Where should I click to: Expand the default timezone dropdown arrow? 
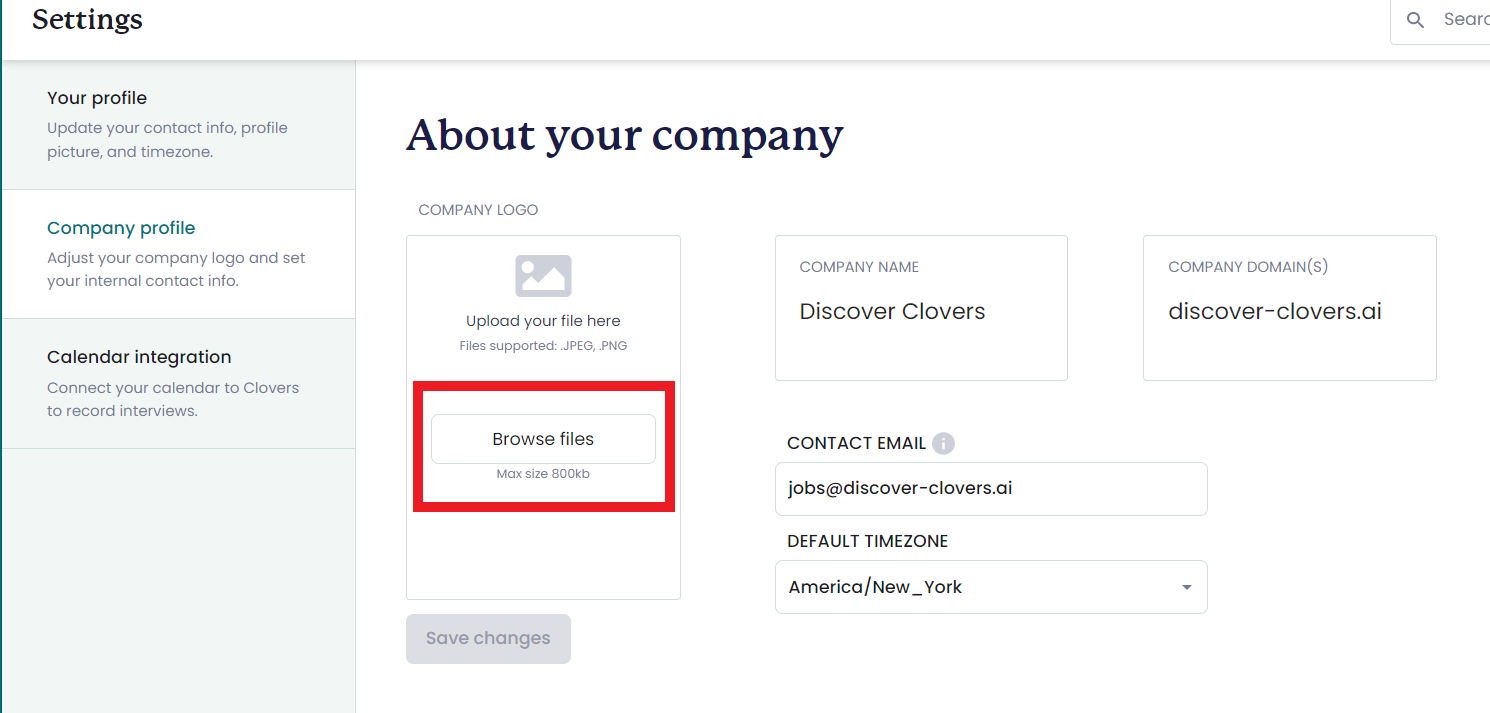pyautogui.click(x=1187, y=587)
